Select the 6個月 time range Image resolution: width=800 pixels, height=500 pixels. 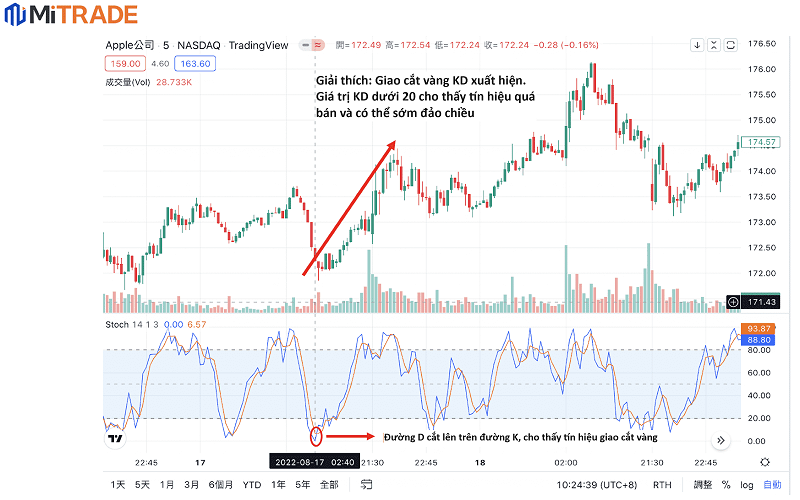[x=220, y=484]
